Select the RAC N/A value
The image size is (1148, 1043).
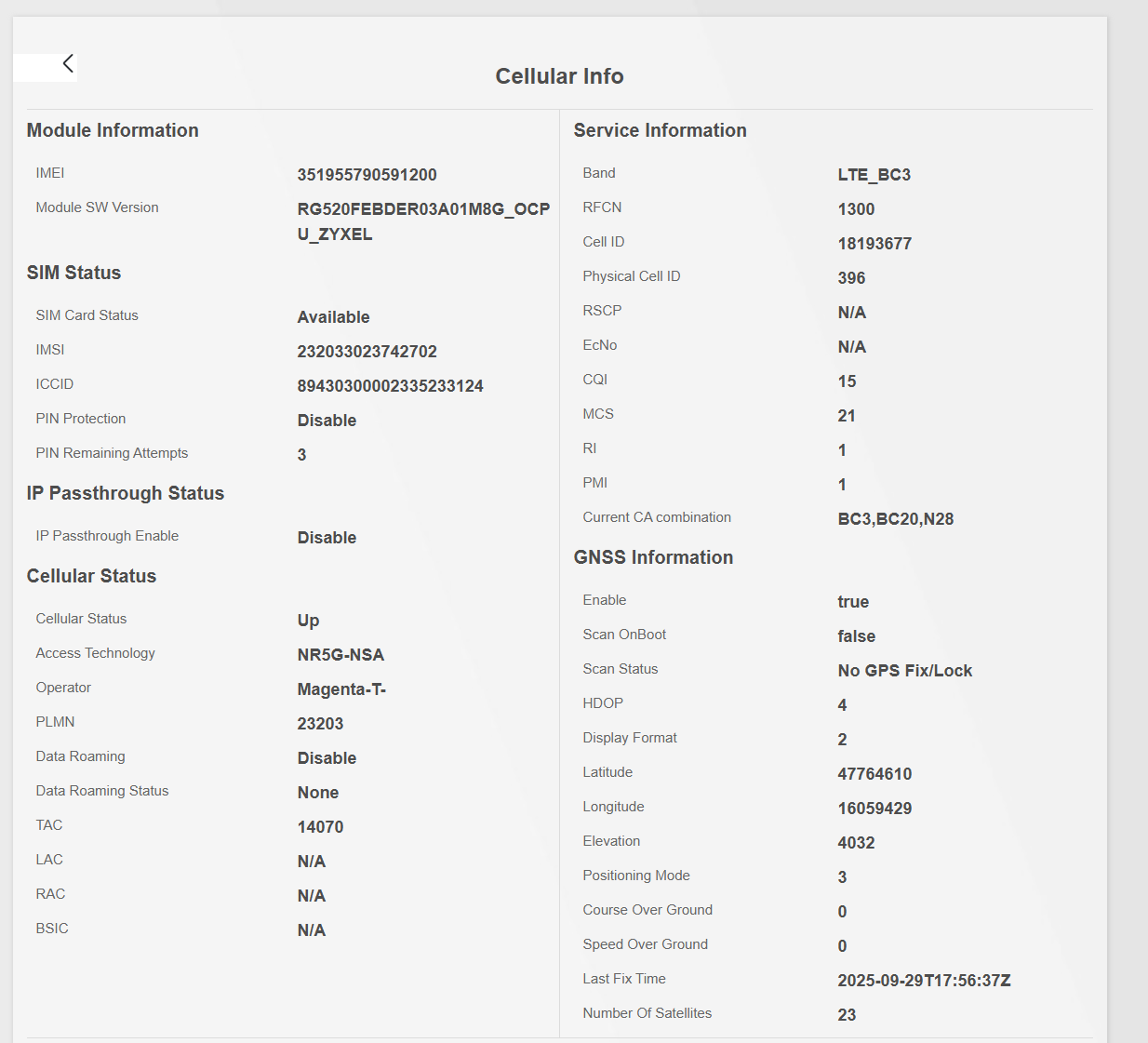click(x=311, y=896)
